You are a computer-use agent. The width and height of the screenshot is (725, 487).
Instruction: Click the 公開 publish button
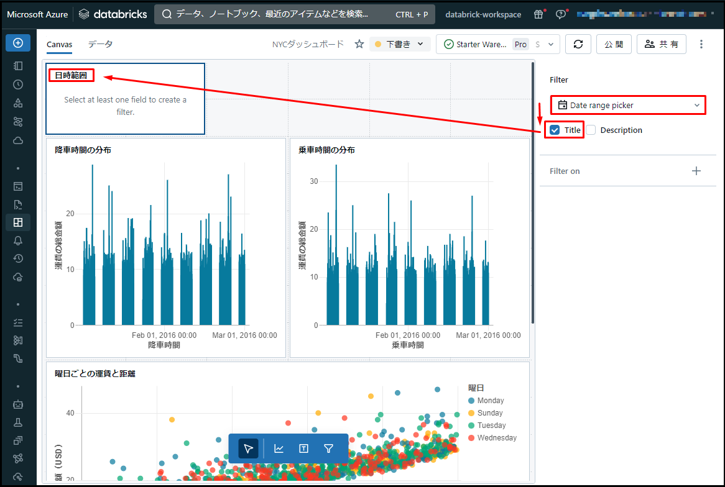point(613,44)
